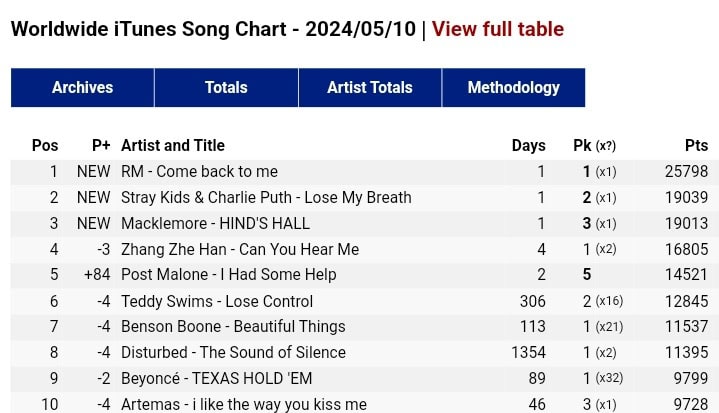Select Teddy Swims - Lose Control entry
This screenshot has height=413, width=719.
(217, 302)
